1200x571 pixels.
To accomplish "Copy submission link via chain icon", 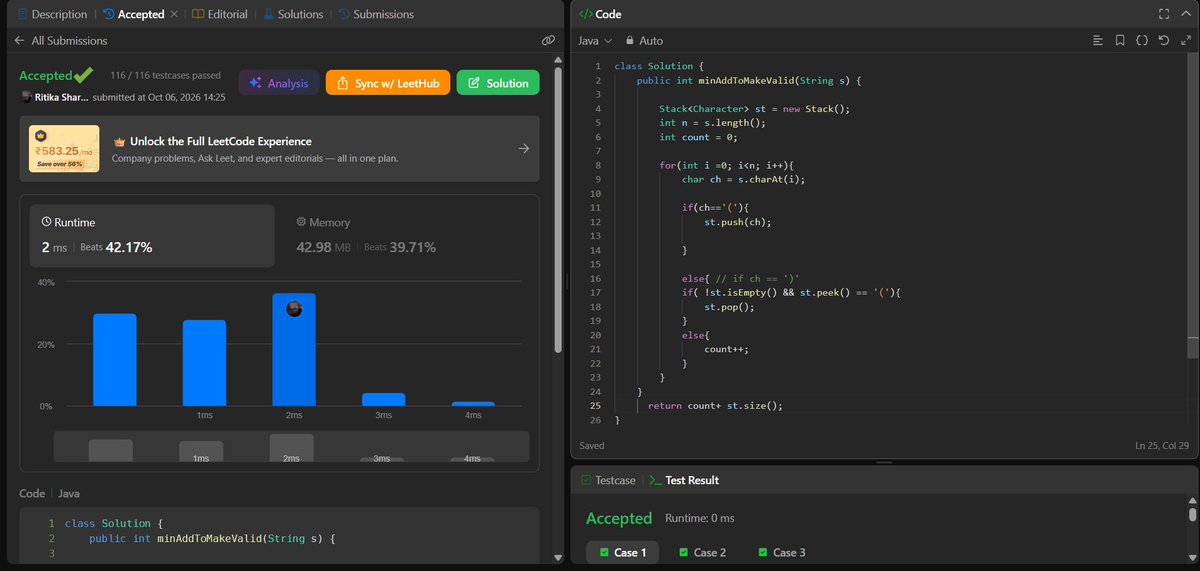I will (x=548, y=41).
